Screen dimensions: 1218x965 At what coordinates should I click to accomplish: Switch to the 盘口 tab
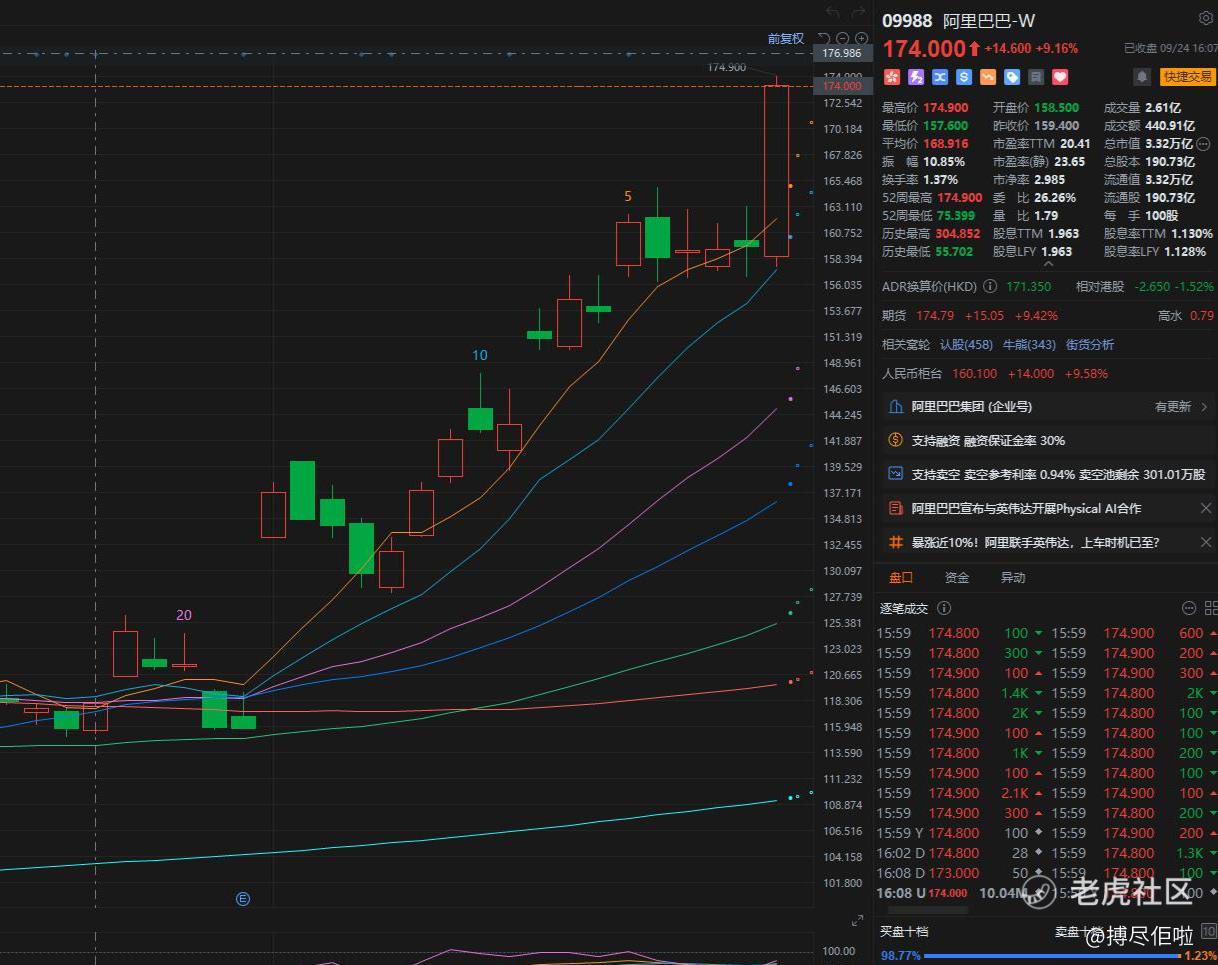(x=901, y=578)
